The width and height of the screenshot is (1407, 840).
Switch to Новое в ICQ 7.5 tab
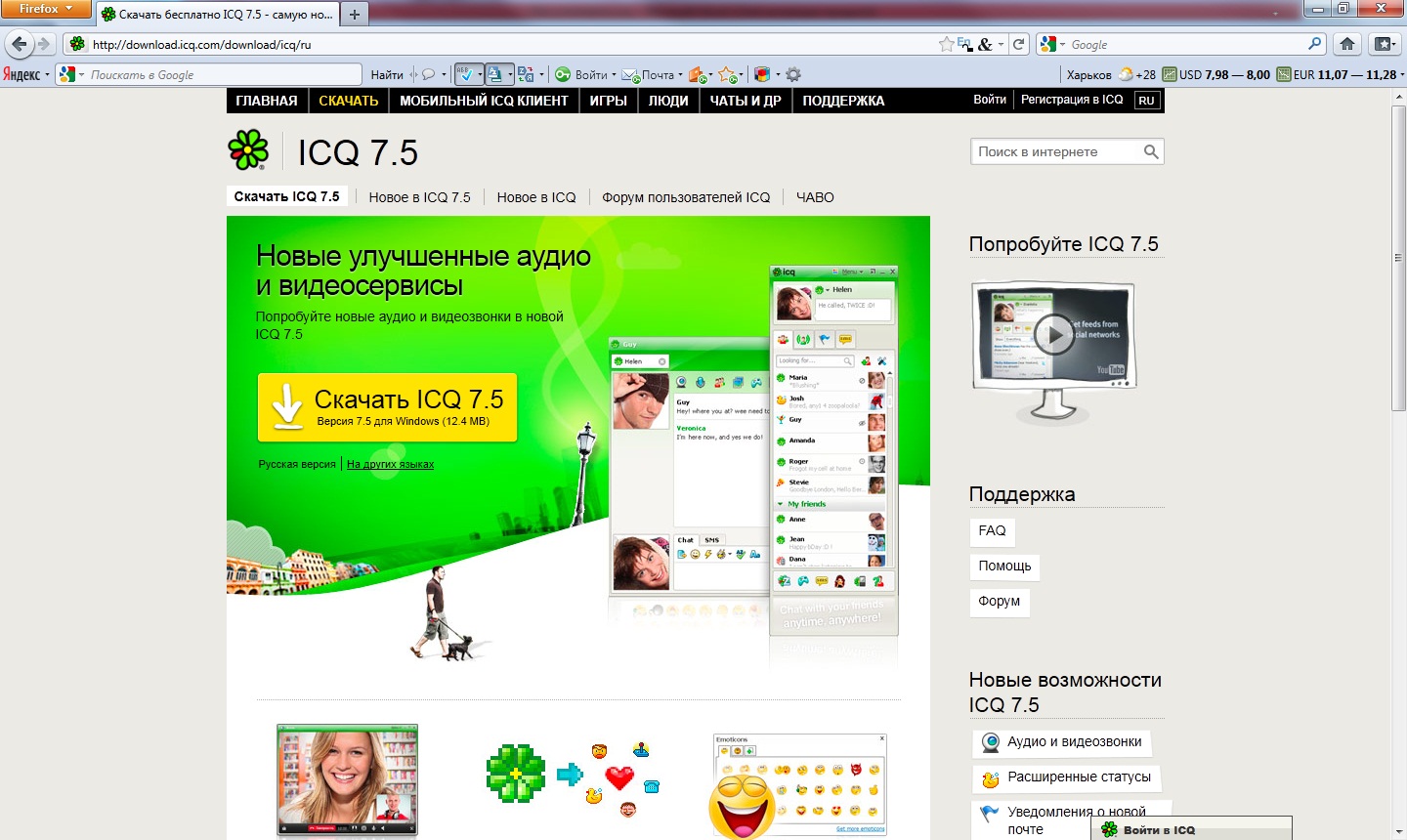[x=419, y=197]
